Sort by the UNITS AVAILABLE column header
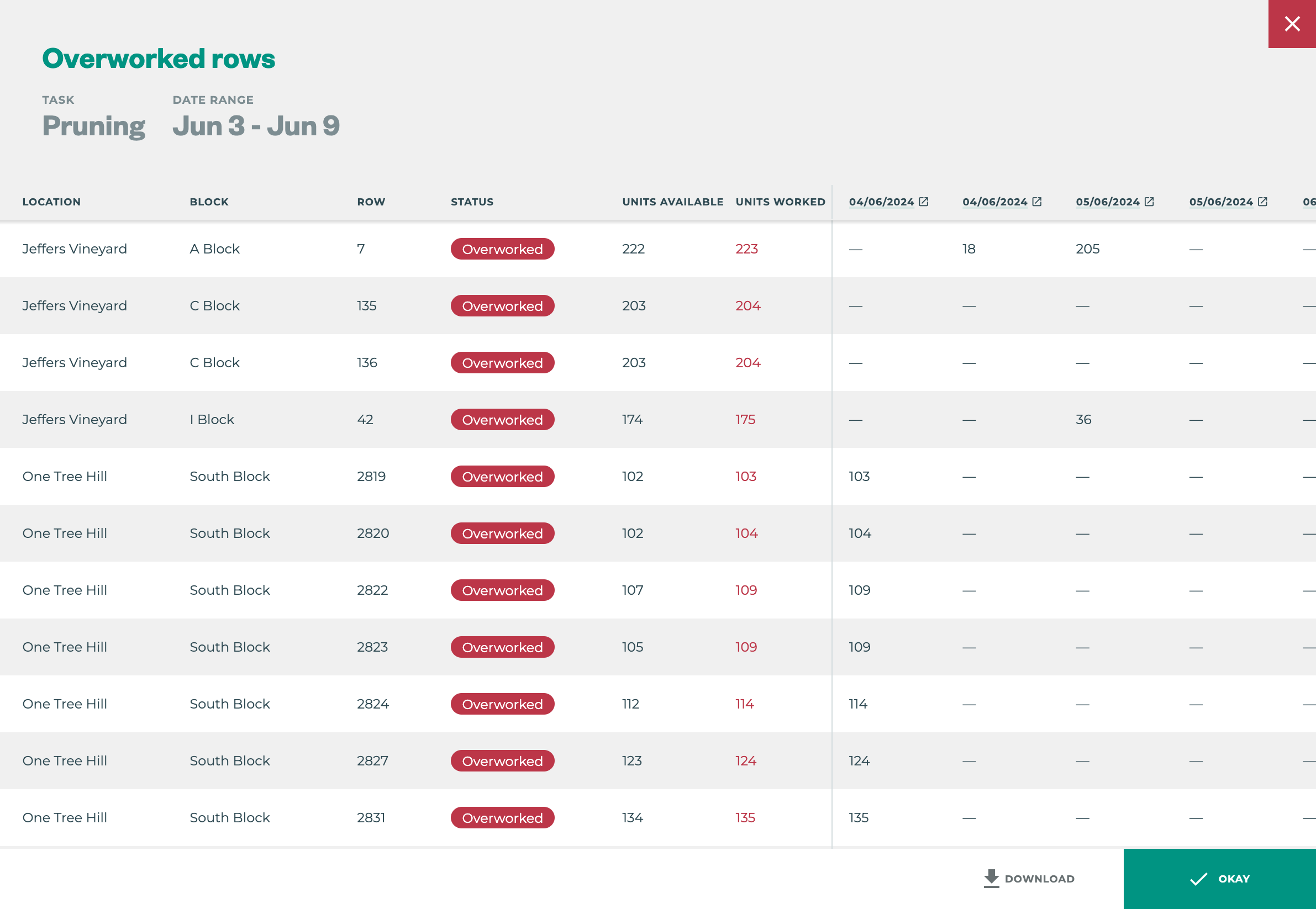This screenshot has width=1316, height=909. [673, 202]
